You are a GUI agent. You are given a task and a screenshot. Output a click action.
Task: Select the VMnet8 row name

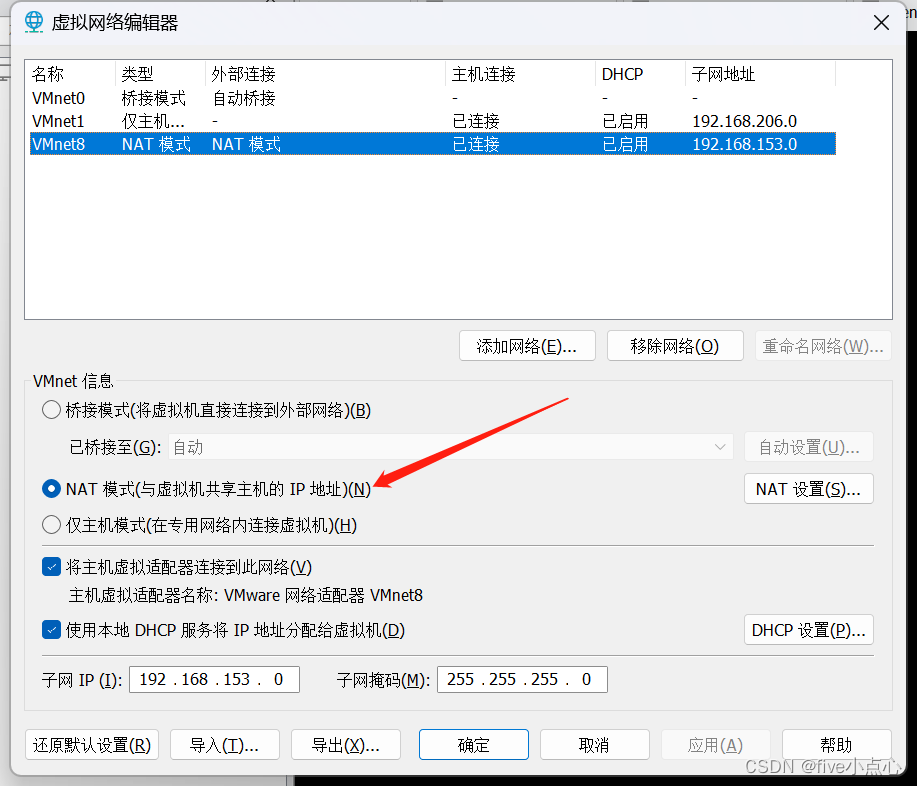coord(58,144)
